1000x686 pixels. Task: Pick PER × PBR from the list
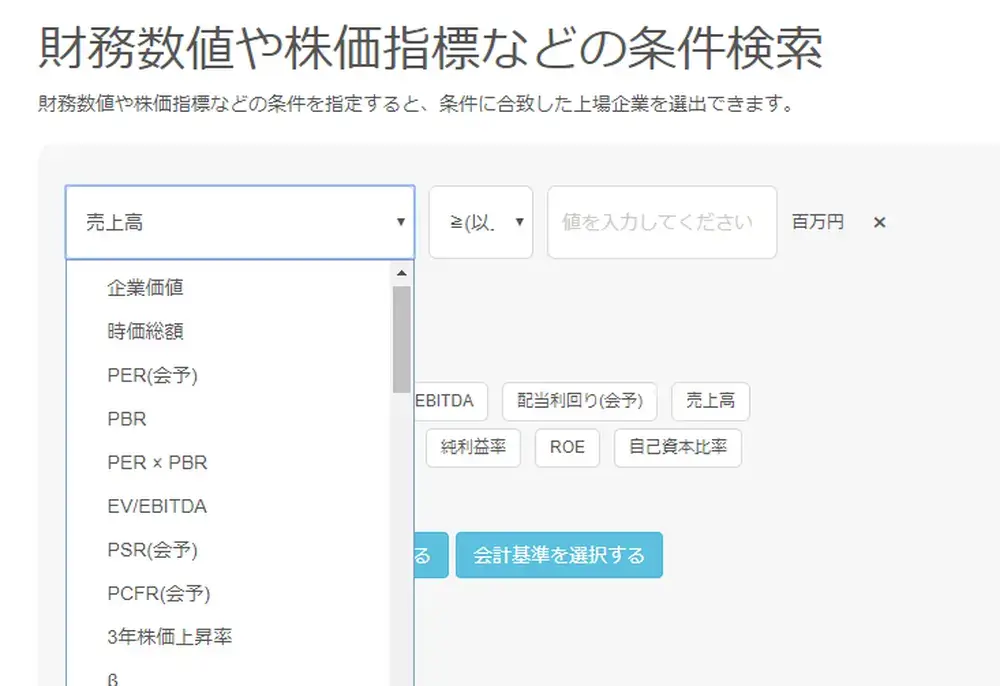228,462
